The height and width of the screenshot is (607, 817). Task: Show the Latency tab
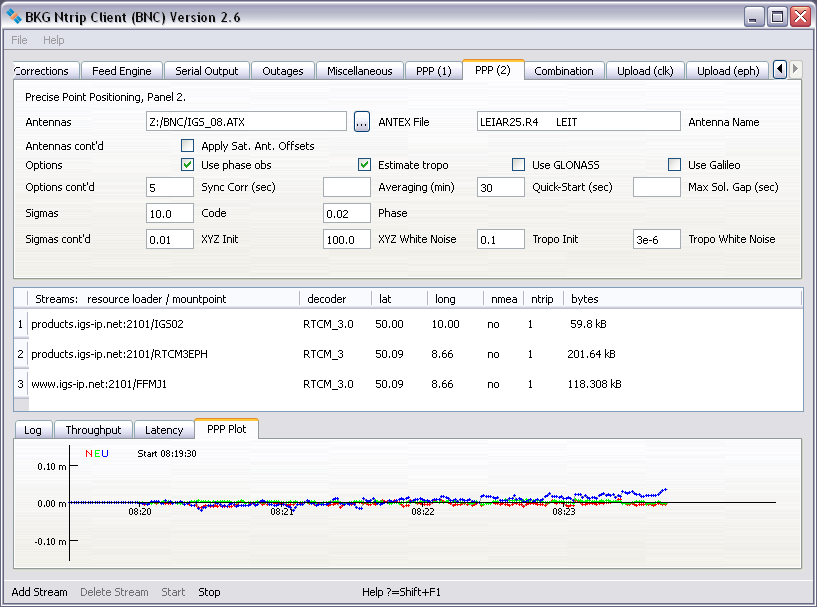164,430
